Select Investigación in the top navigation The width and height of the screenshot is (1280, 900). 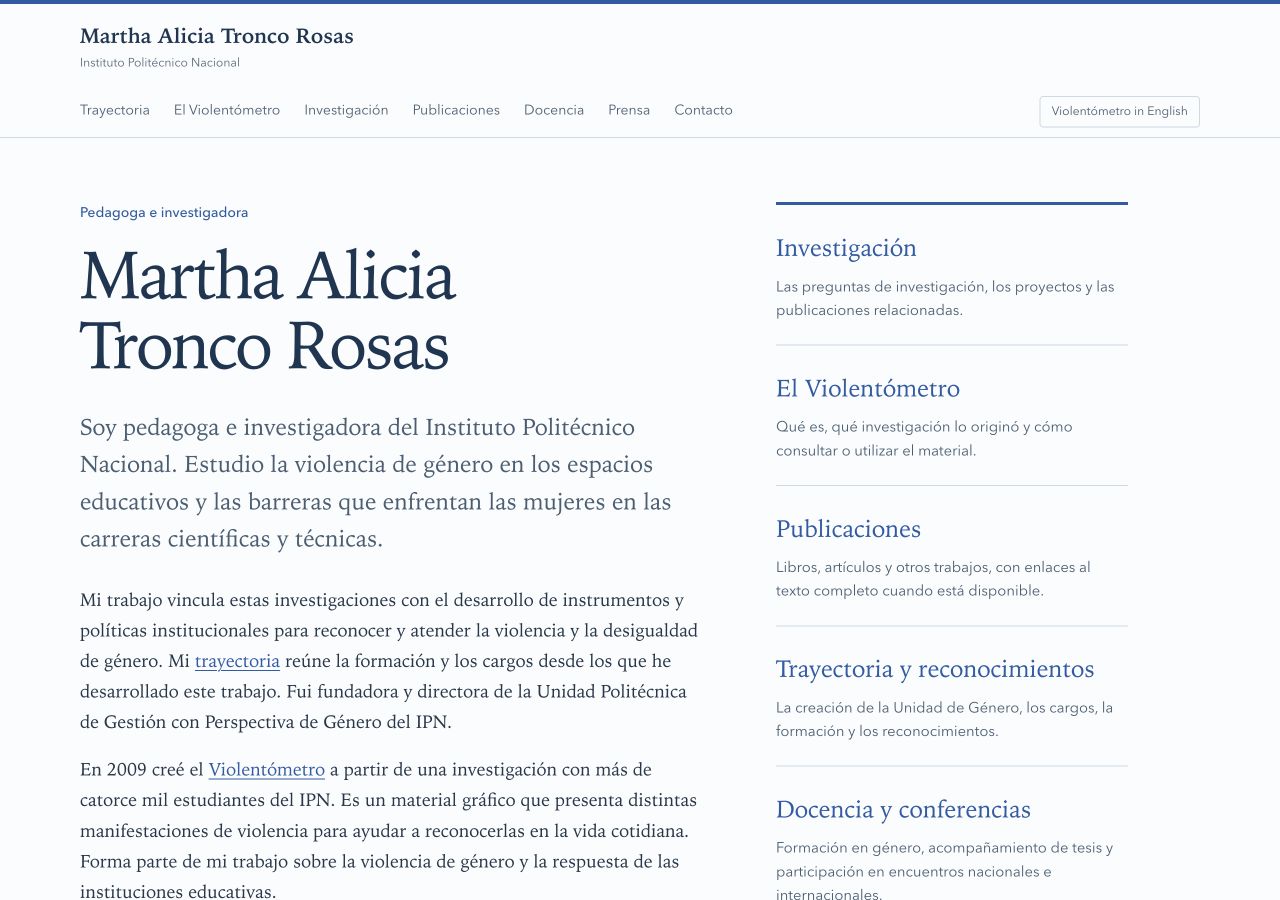pos(346,110)
